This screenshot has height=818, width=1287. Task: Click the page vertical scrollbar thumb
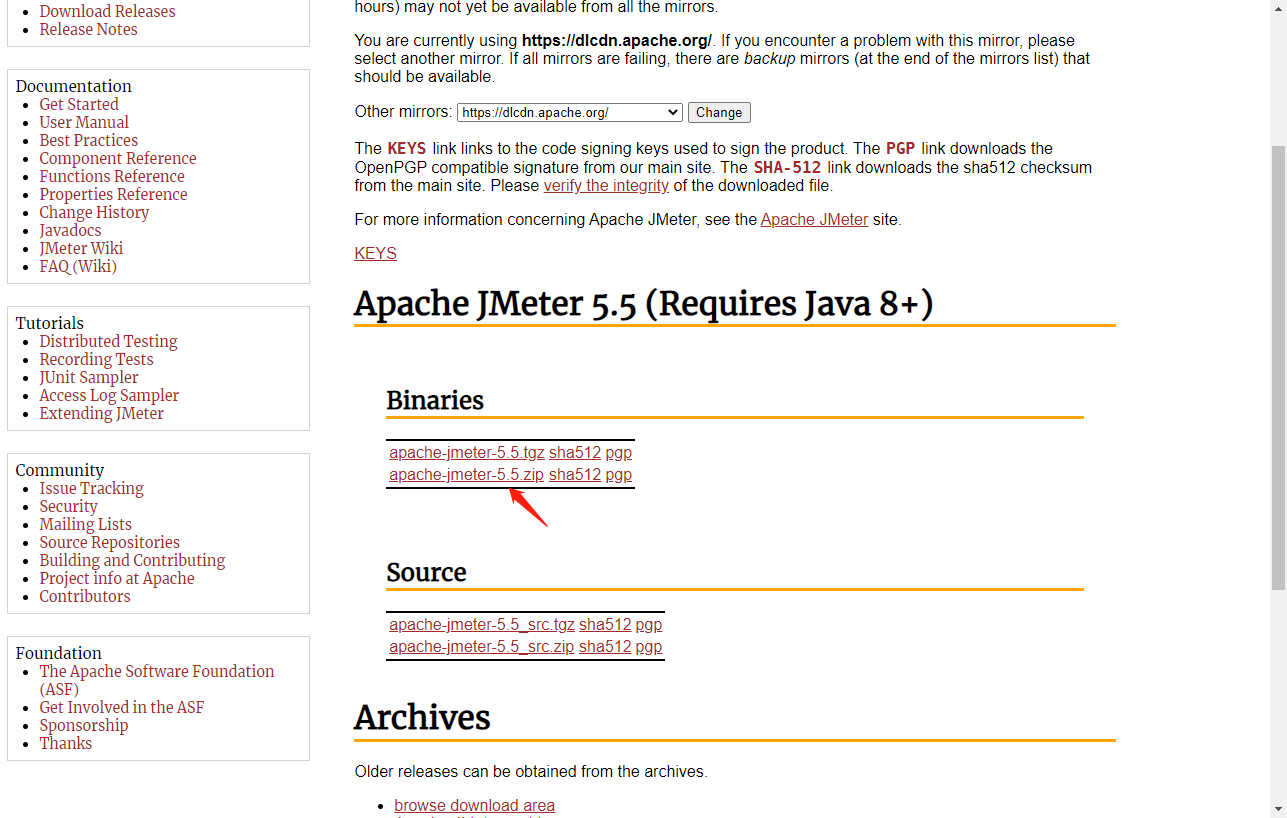click(x=1278, y=367)
